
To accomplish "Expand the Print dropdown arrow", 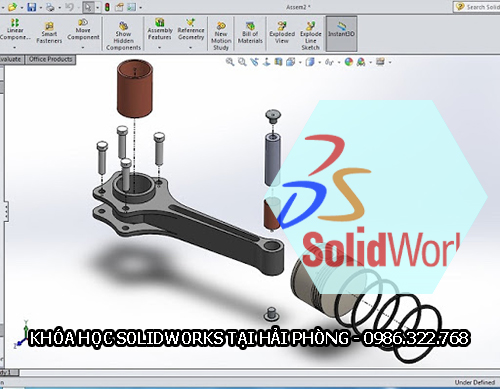I will 59,7.
